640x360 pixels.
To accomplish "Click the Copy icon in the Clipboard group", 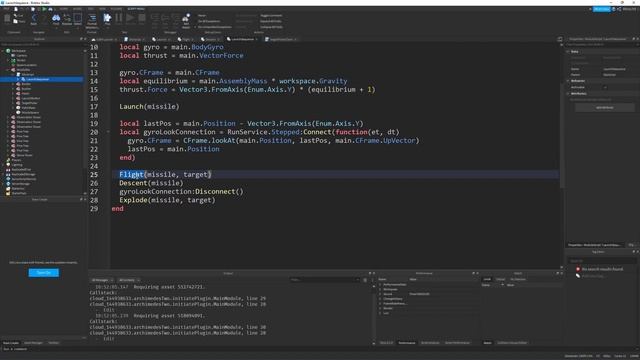I will click(16, 21).
